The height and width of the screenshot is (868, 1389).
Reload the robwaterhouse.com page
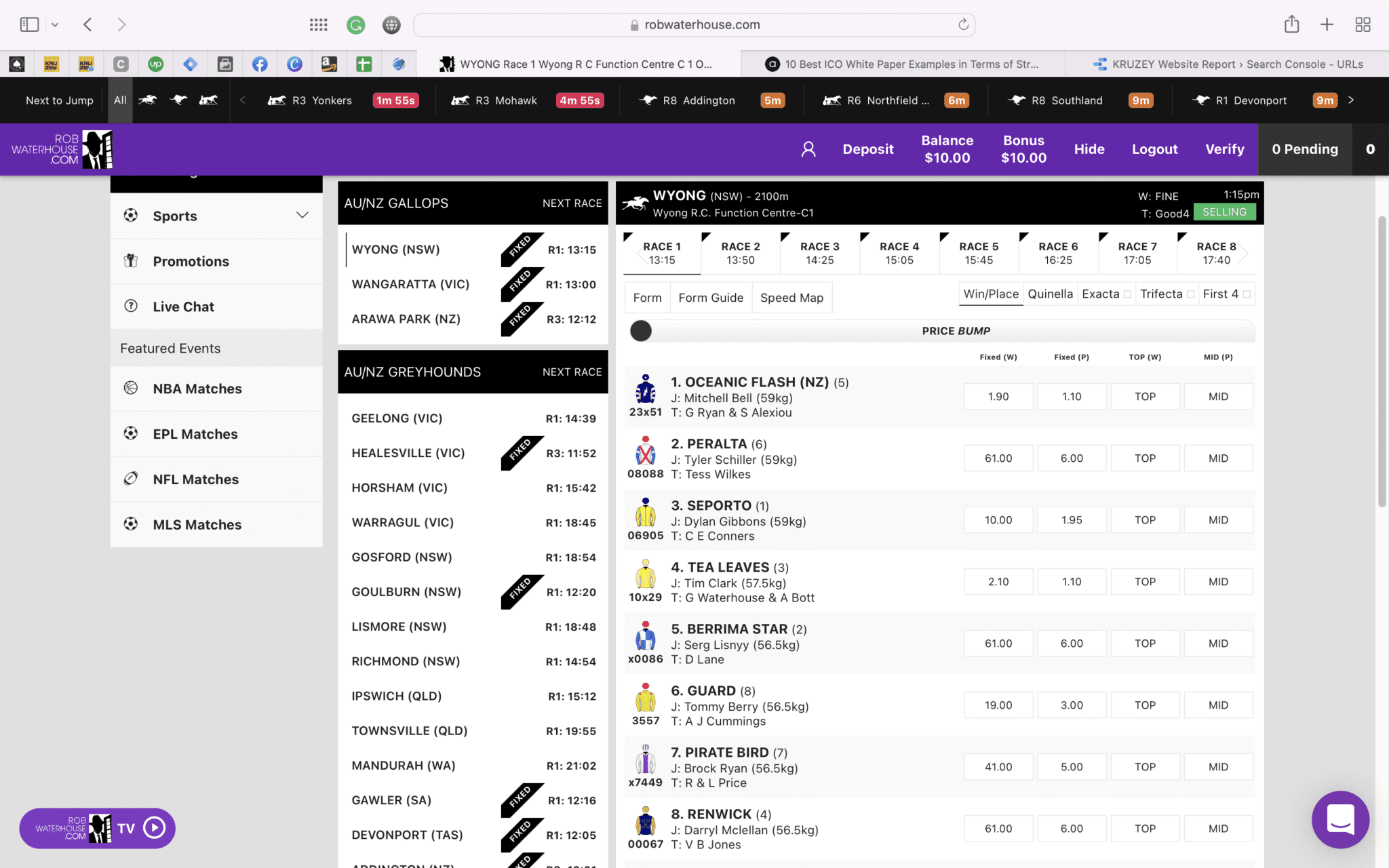[963, 24]
